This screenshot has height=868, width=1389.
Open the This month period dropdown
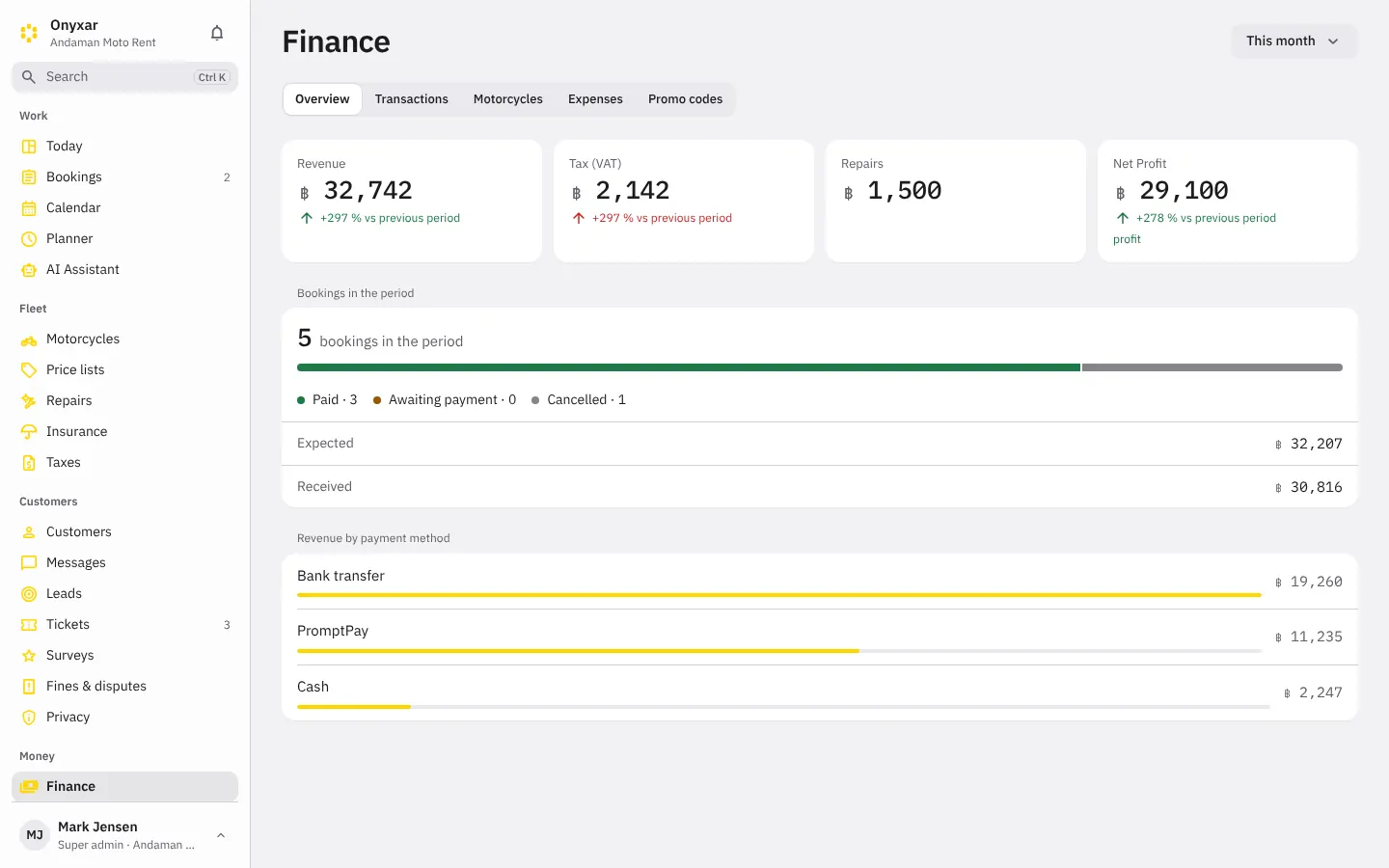(1294, 41)
